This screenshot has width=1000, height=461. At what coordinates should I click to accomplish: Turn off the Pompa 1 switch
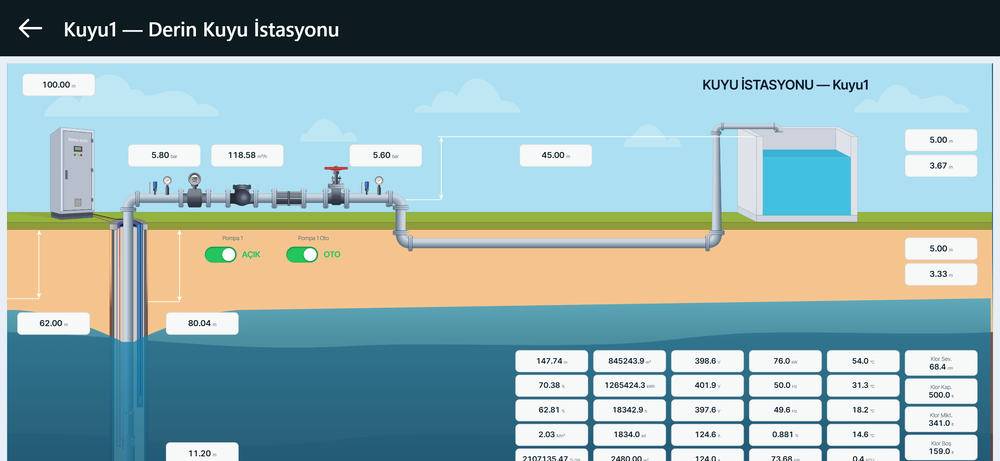click(x=221, y=254)
